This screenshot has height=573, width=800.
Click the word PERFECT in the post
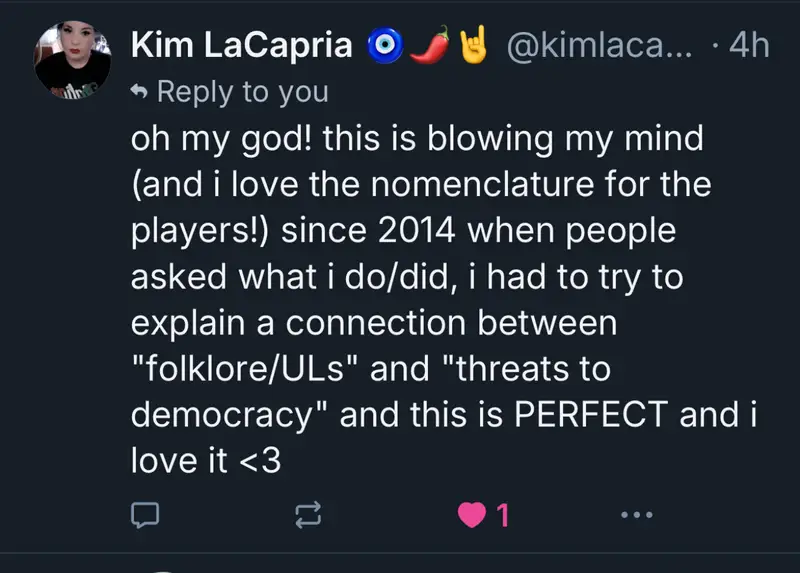[x=593, y=416]
